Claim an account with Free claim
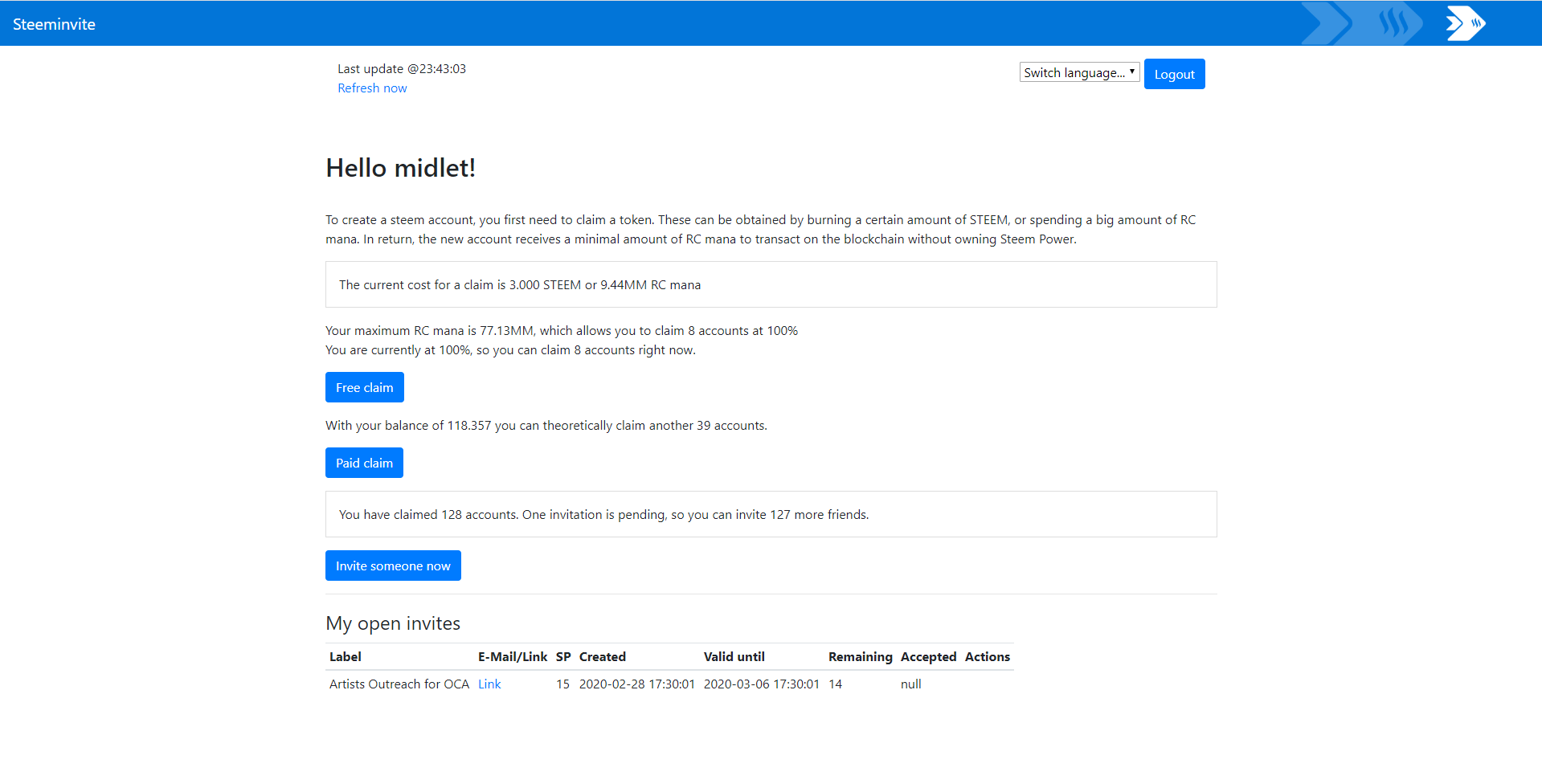The width and height of the screenshot is (1542, 784). (364, 387)
